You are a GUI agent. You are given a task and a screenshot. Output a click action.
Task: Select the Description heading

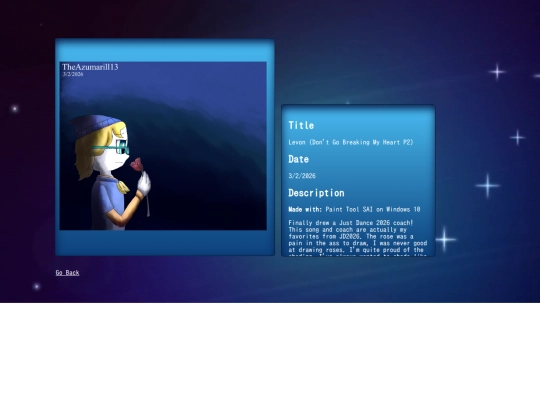[316, 193]
